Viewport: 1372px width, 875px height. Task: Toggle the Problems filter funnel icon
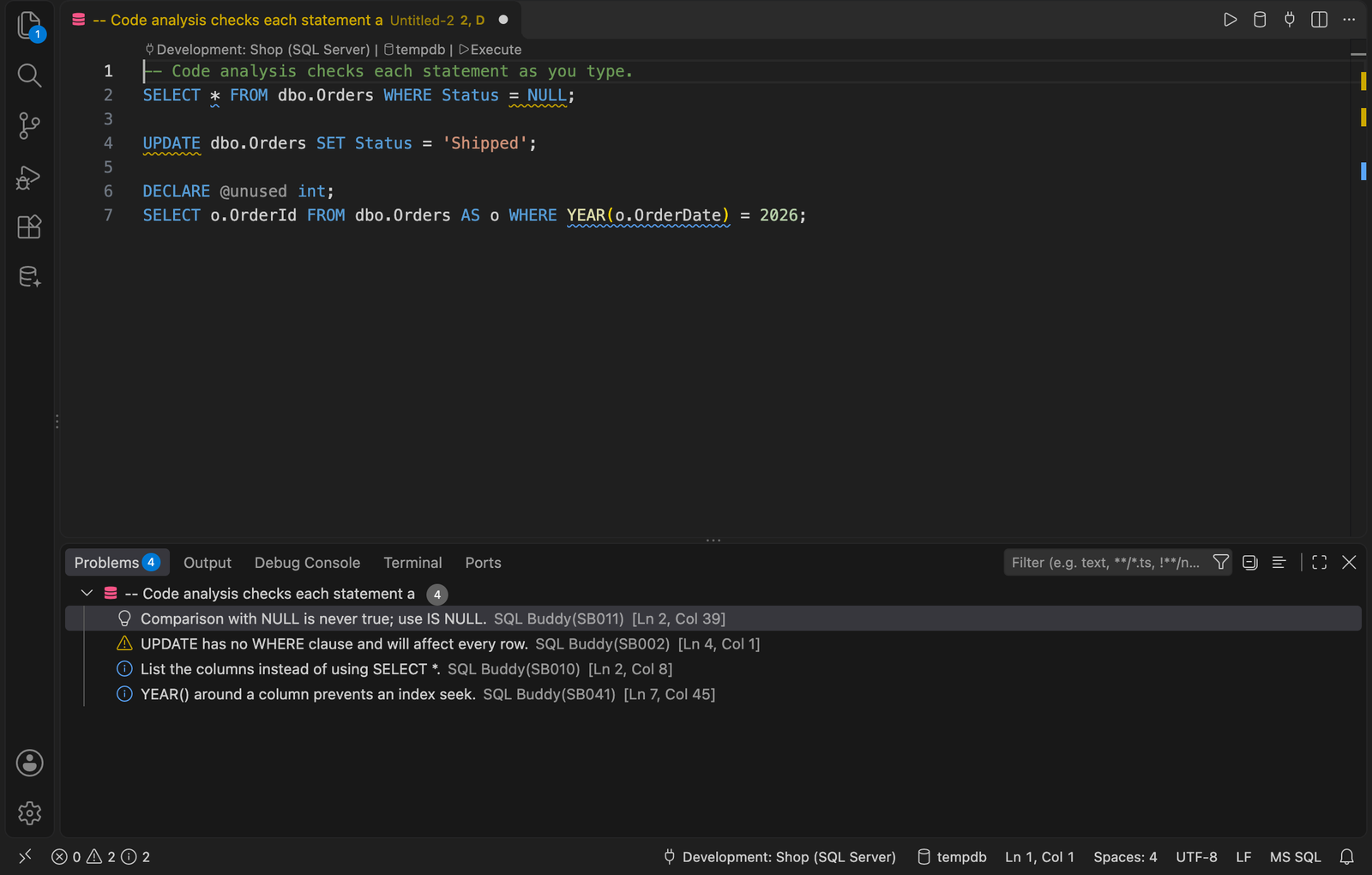(x=1221, y=563)
